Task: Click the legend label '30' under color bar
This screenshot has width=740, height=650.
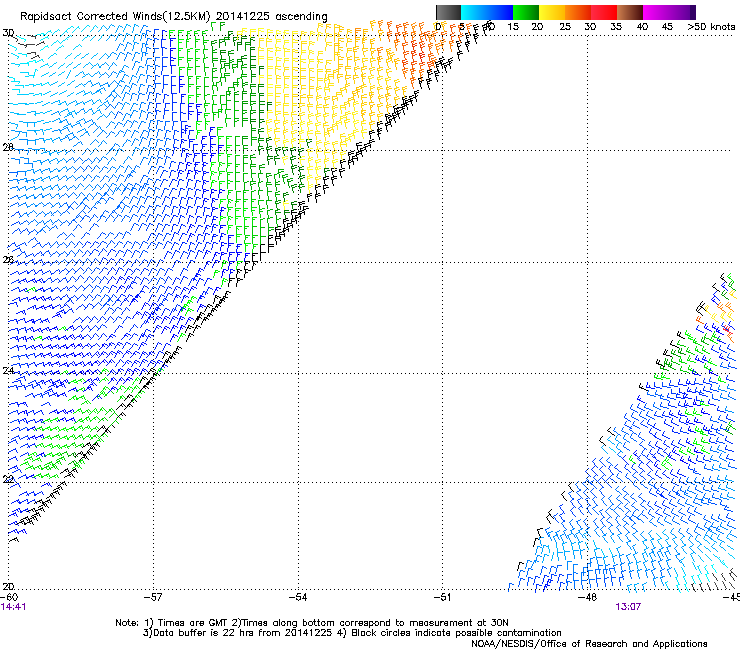Action: pos(590,27)
